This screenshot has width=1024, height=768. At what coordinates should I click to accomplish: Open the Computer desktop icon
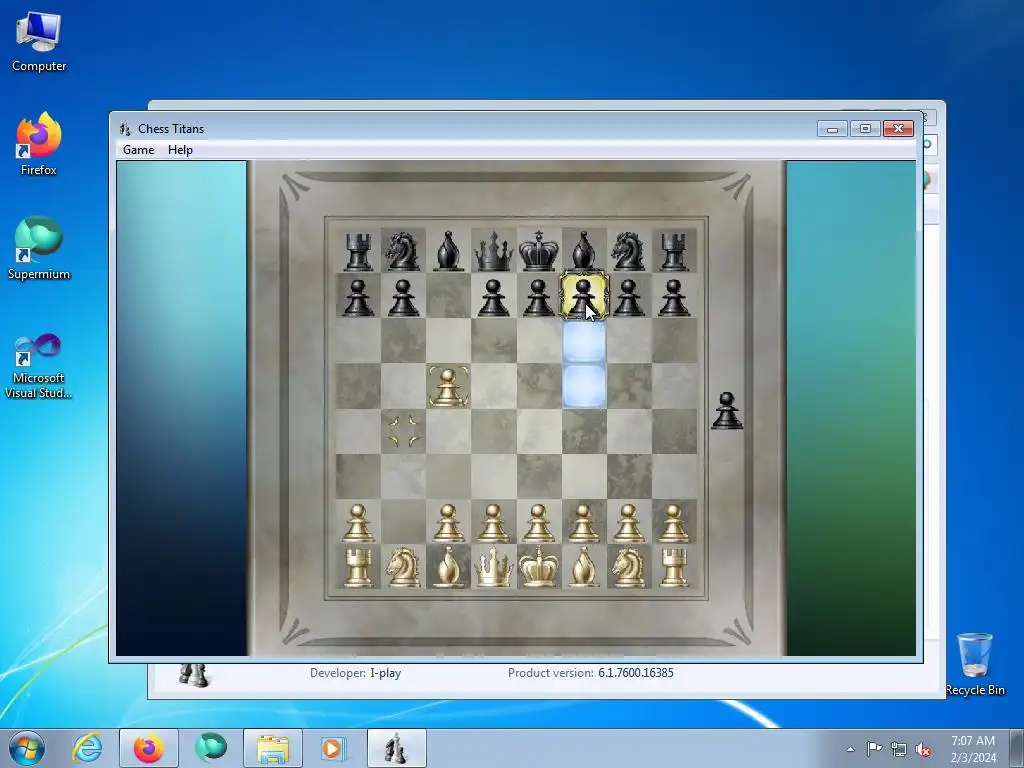[39, 42]
